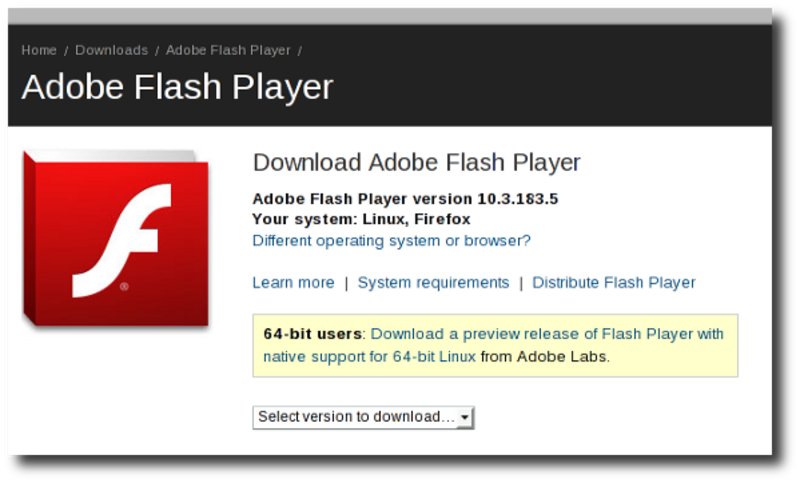Select the Adobe Flash Player breadcrumb
800x483 pixels.
228,50
